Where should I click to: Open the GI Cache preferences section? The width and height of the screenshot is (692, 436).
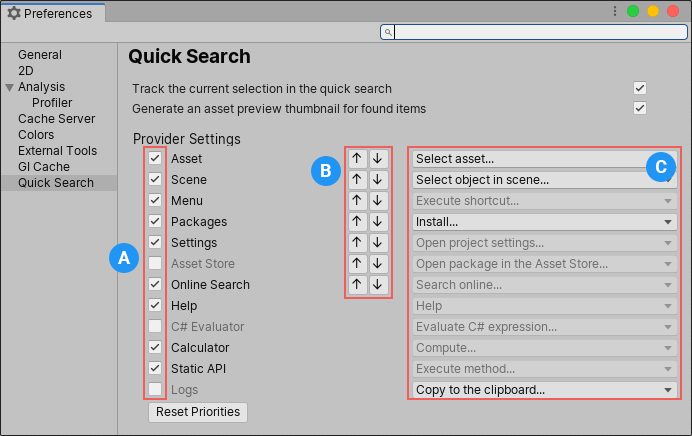pos(44,167)
